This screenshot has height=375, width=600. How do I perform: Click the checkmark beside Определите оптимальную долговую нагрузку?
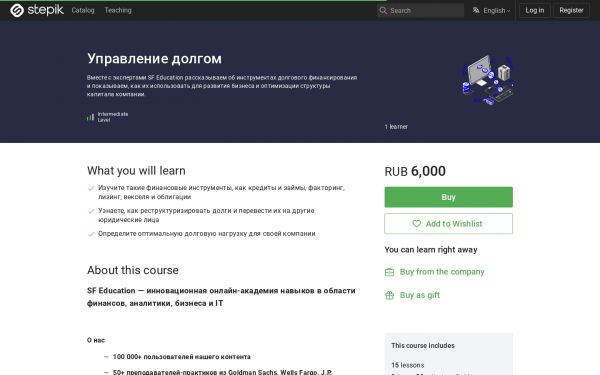click(x=91, y=234)
